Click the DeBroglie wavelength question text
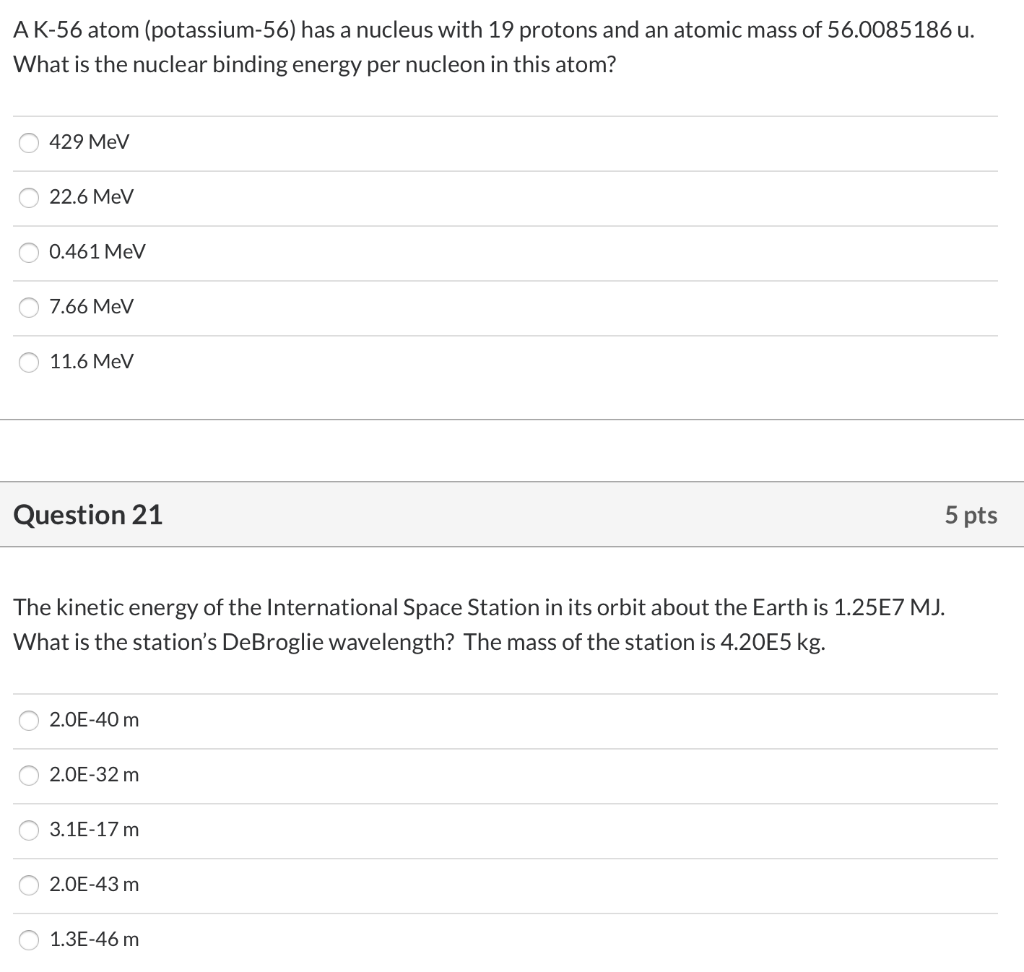The width and height of the screenshot is (1024, 972). pos(479,624)
